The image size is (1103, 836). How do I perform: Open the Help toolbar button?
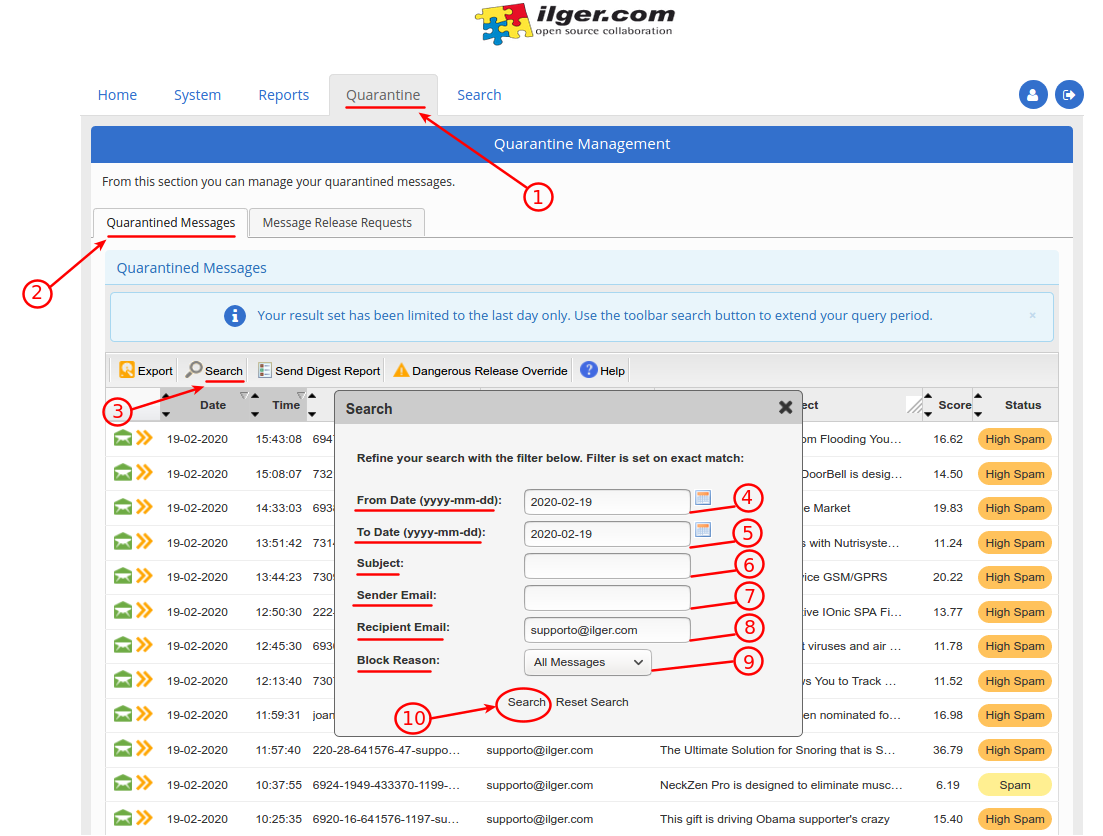(603, 370)
